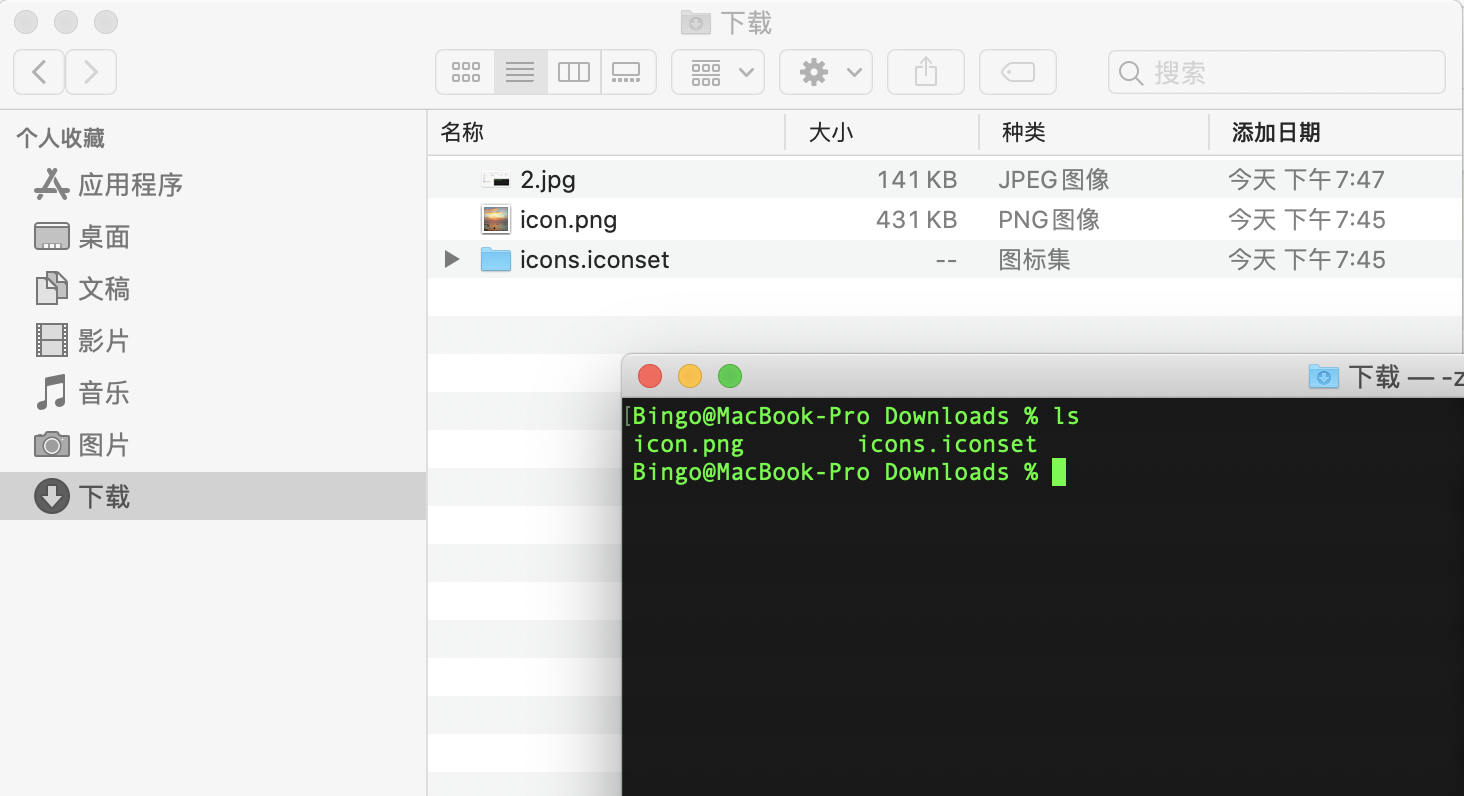Open the 音乐 folder in sidebar
This screenshot has height=796, width=1464.
[103, 392]
